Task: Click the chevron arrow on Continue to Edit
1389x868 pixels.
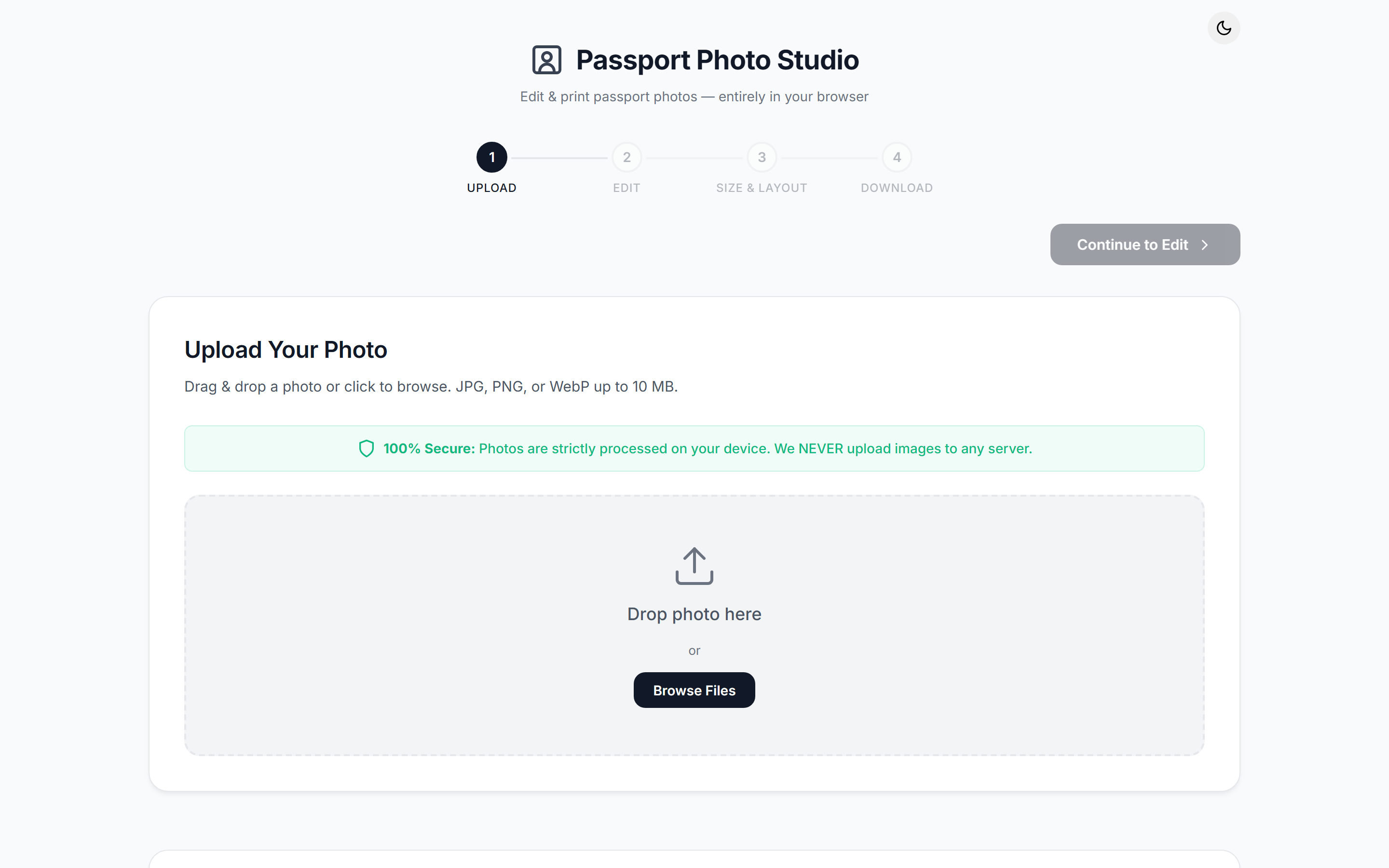Action: pos(1205,245)
